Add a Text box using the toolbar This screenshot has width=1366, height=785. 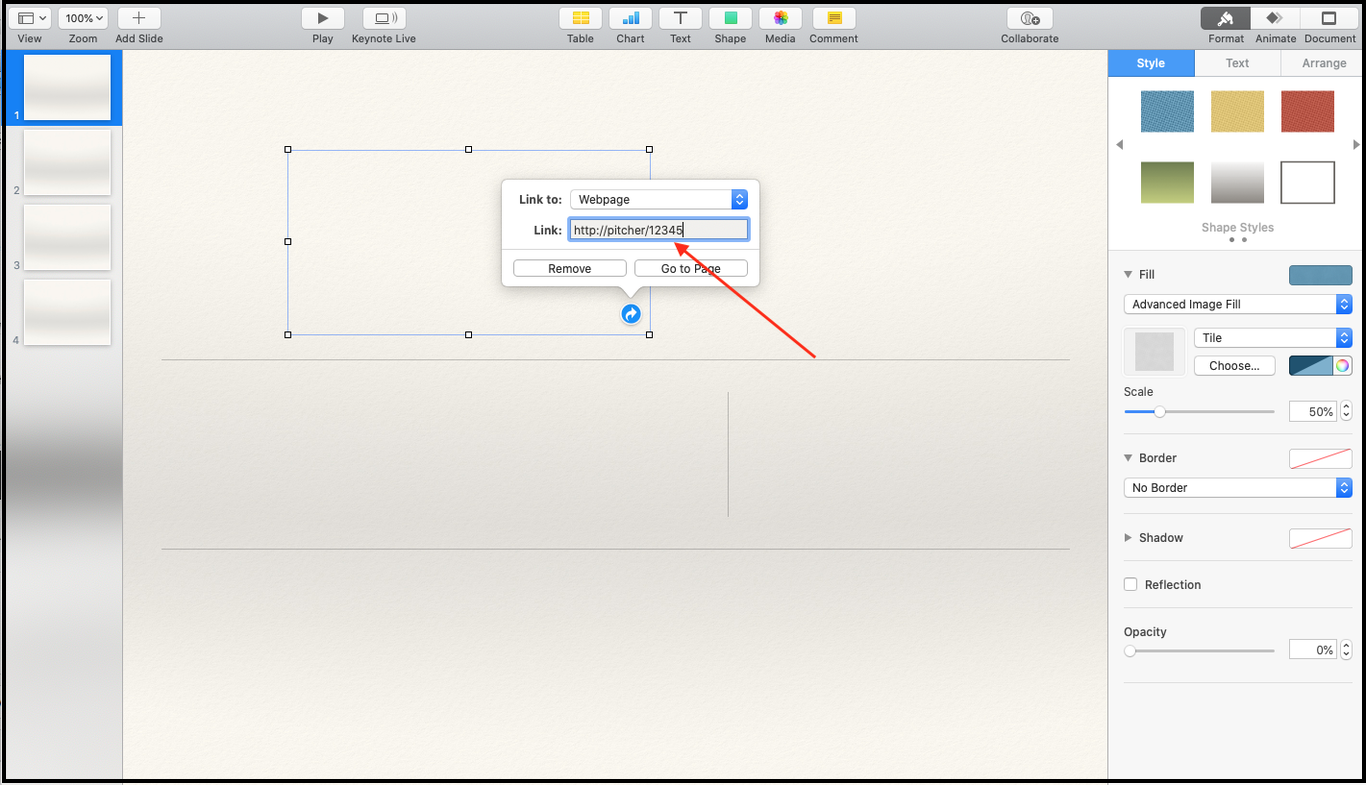(680, 18)
